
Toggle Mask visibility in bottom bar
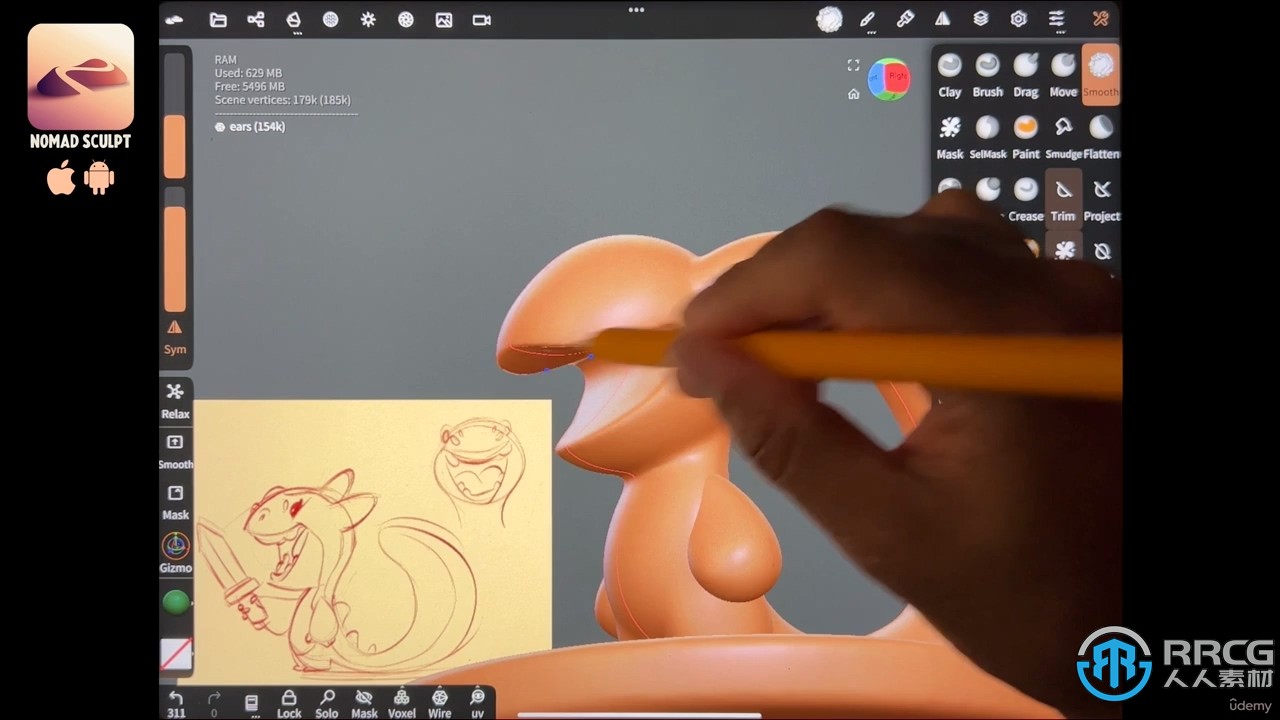(364, 703)
